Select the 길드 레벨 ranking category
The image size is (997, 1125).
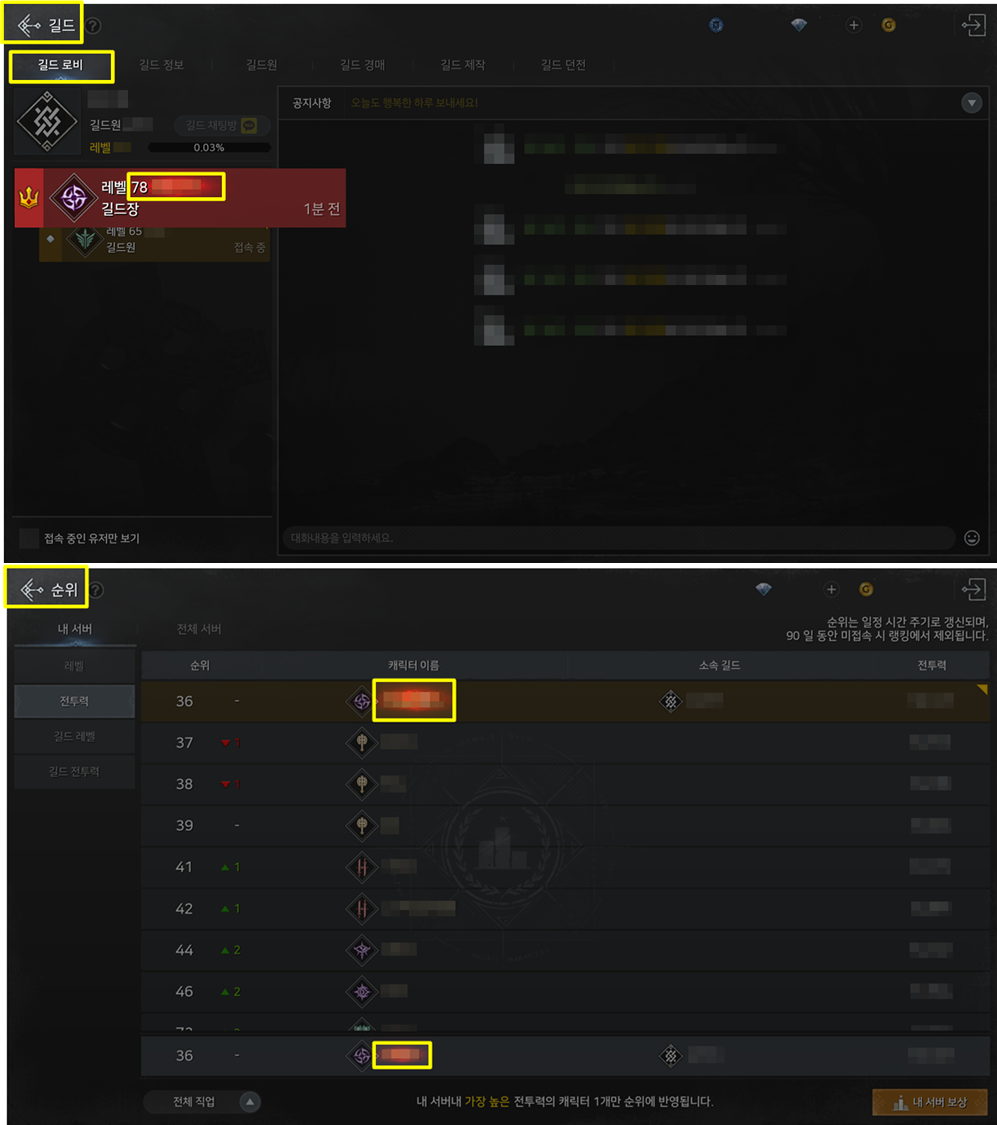click(x=75, y=736)
